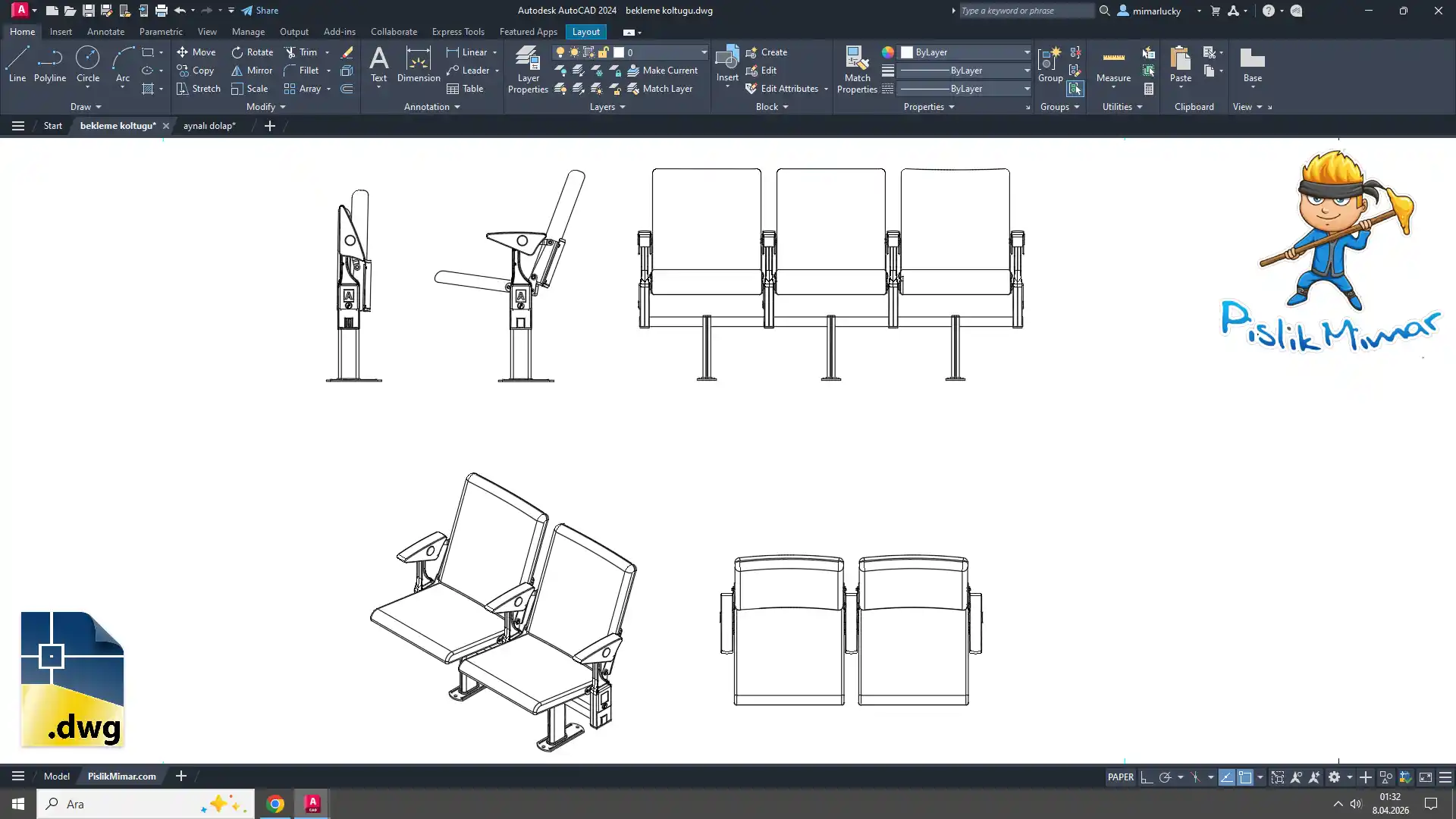The height and width of the screenshot is (819, 1456).
Task: Click the object color wheel swatch
Action: point(887,52)
